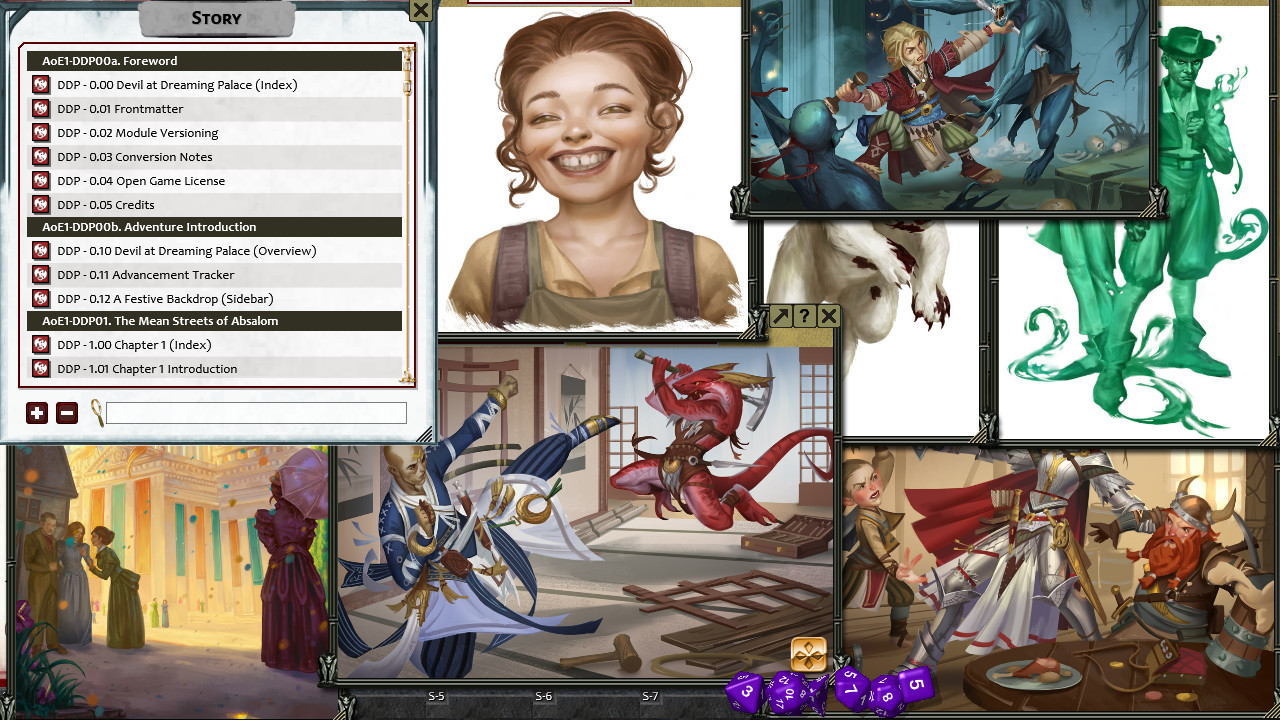Viewport: 1280px width, 720px height.
Task: Switch to the S-5 tab
Action: pos(435,697)
